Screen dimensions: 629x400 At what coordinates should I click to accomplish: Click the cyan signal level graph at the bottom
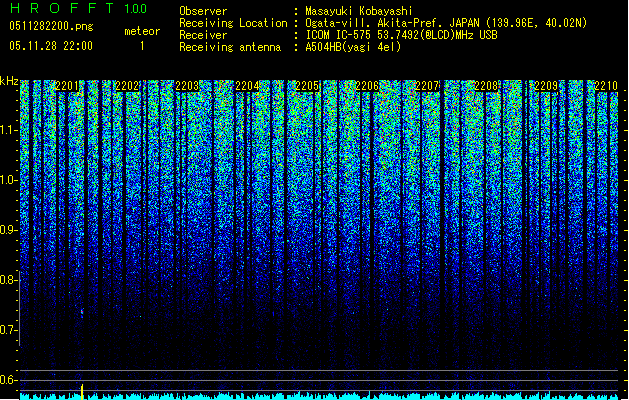[319, 396]
